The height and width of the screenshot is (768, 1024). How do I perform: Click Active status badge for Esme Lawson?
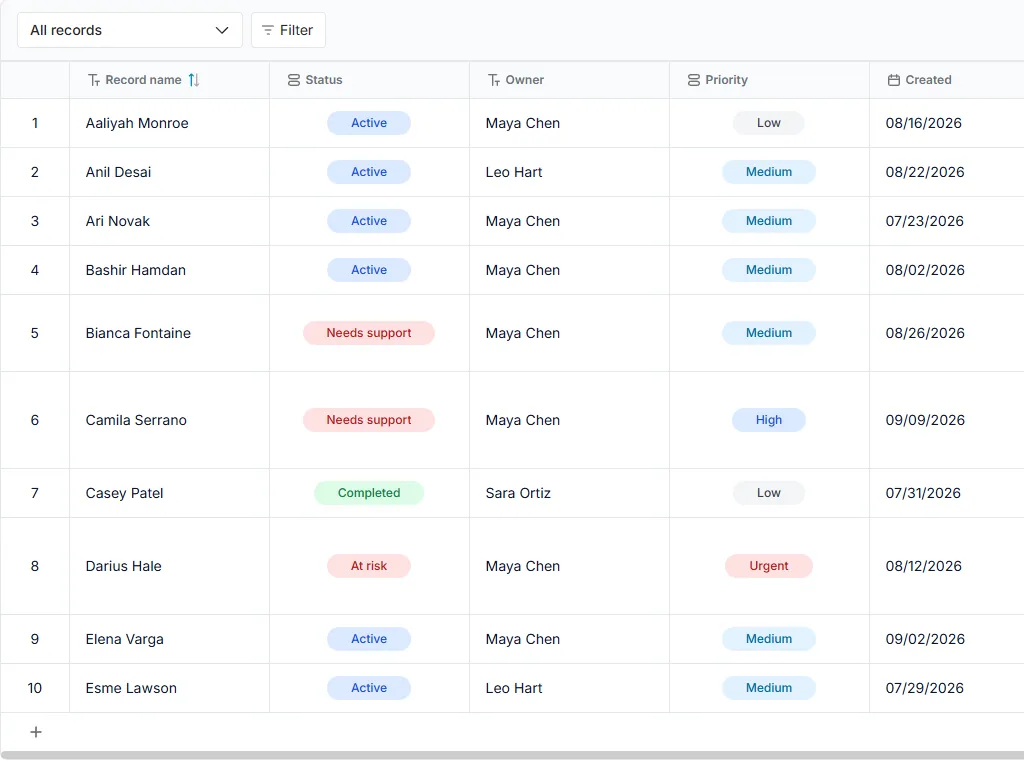(x=369, y=688)
